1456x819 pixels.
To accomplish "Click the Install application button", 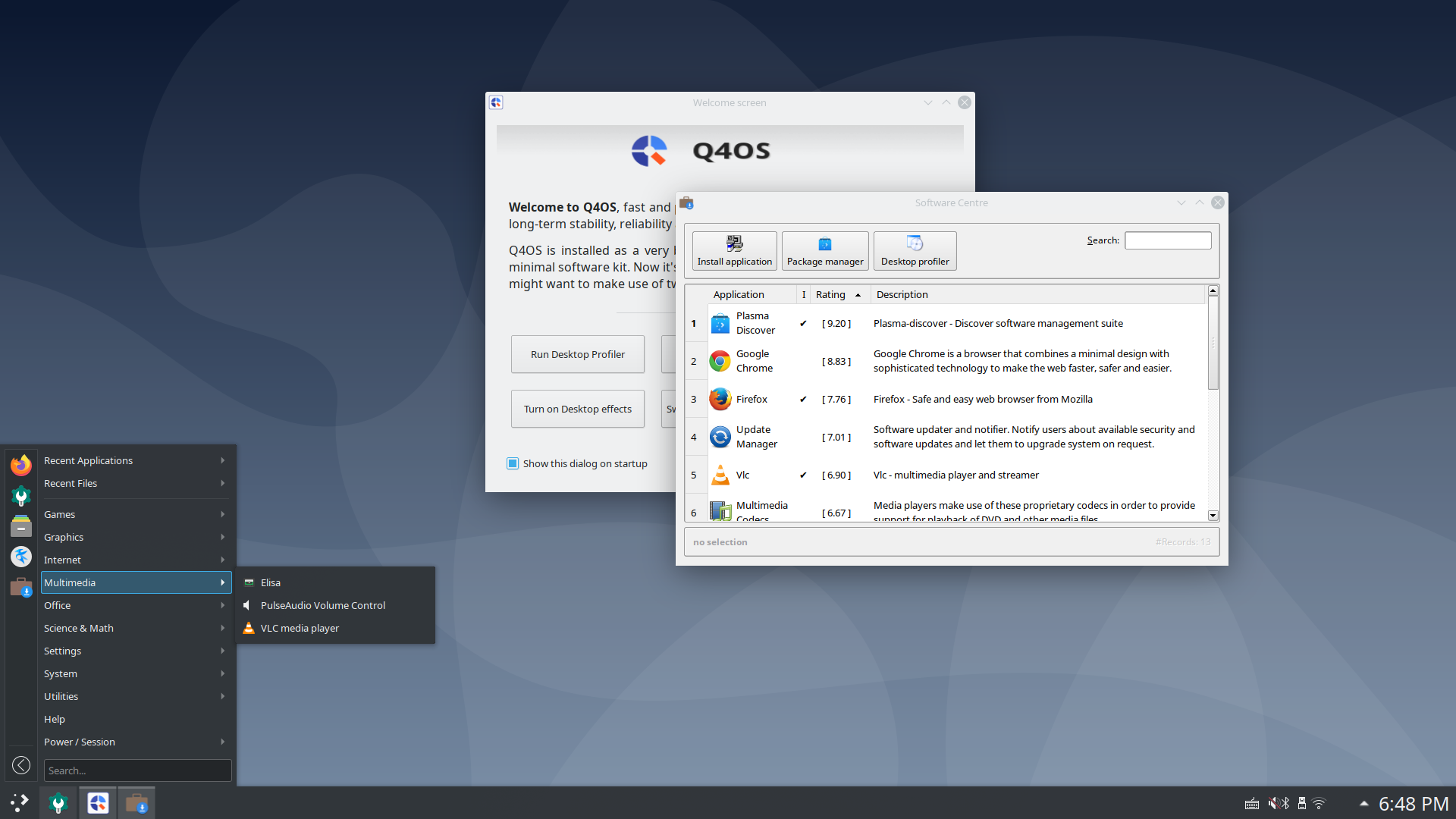I will point(735,251).
